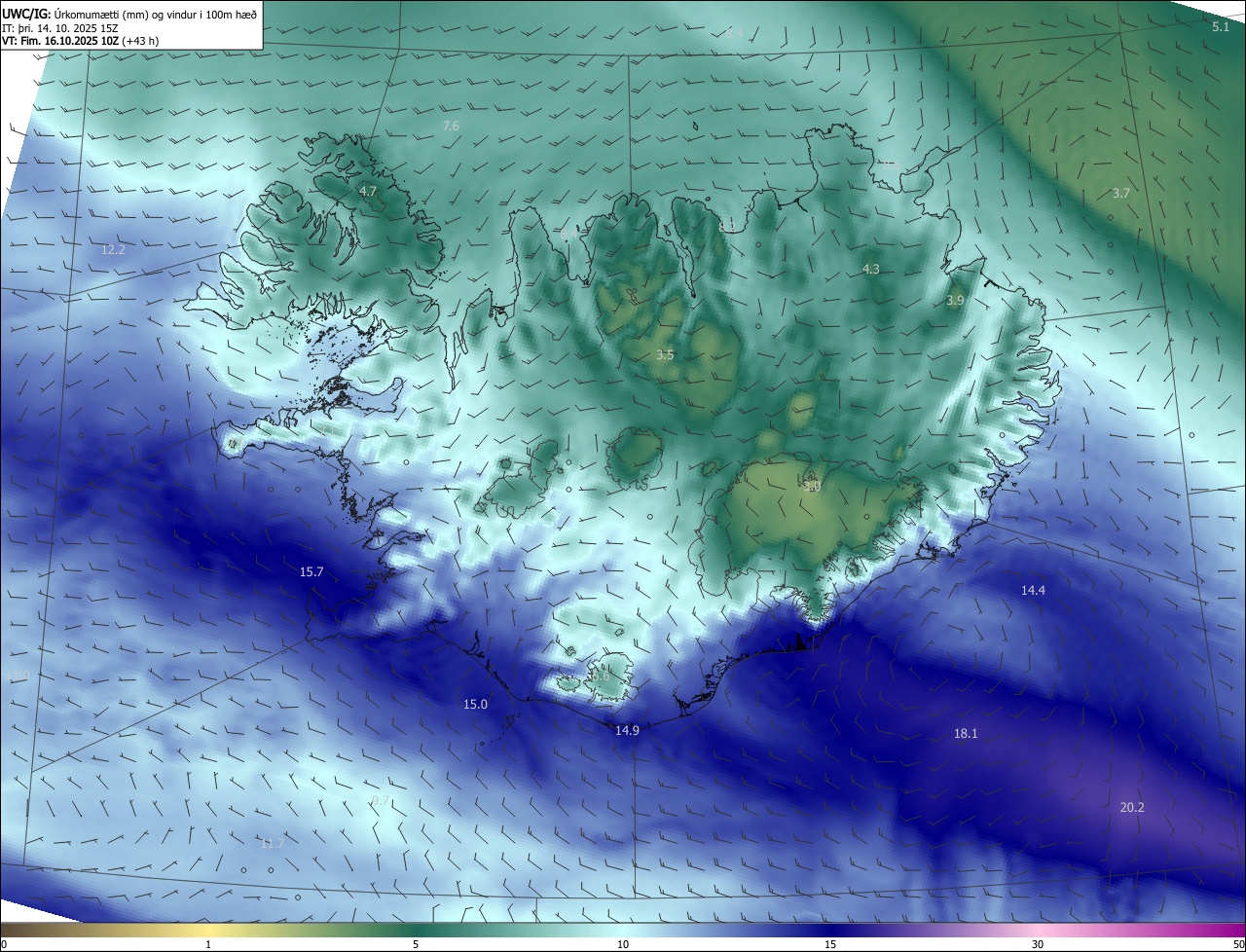Click the 15.7 value on the map
Image resolution: width=1246 pixels, height=952 pixels.
(x=311, y=571)
